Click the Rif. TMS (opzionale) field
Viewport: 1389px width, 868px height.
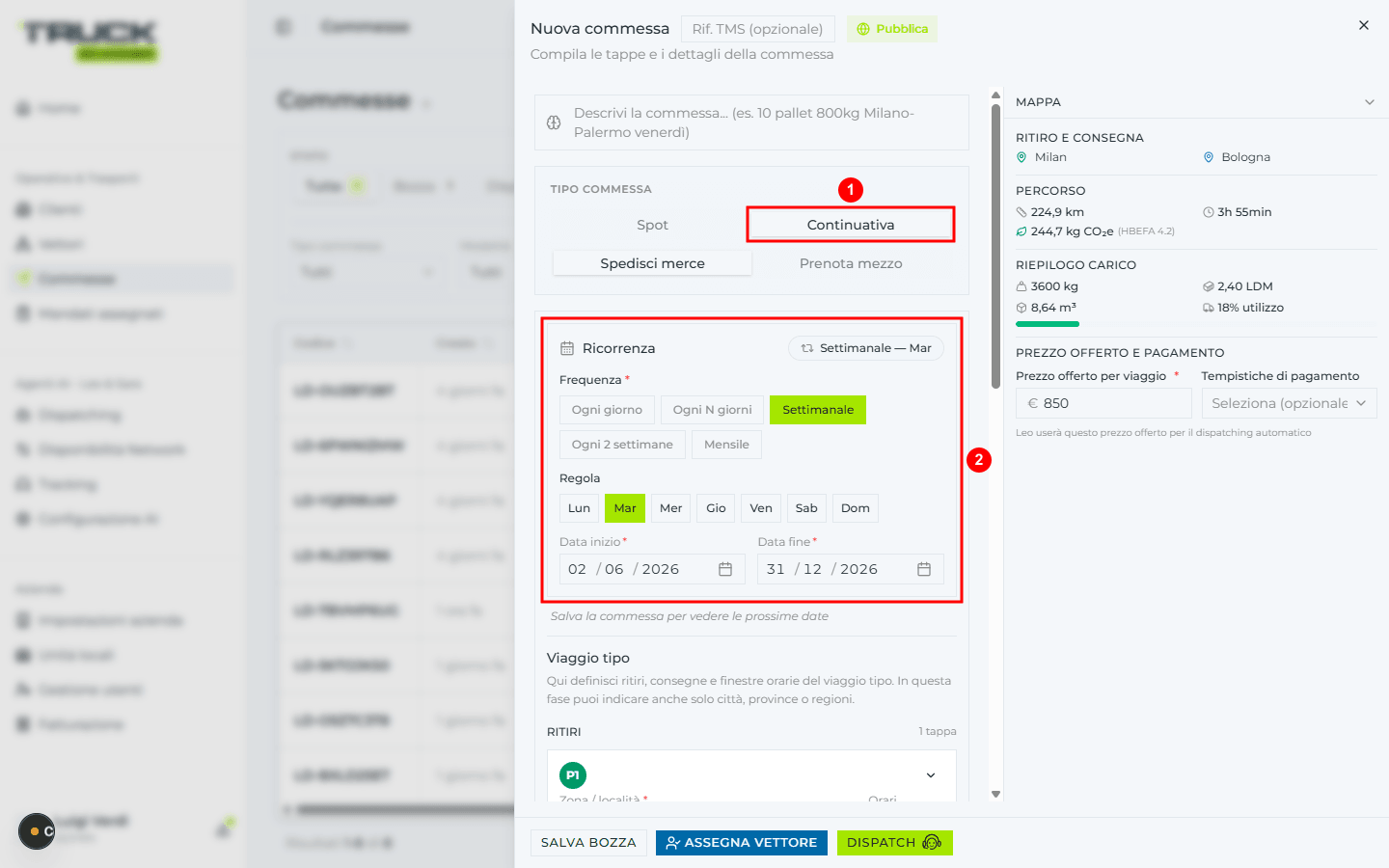[757, 29]
